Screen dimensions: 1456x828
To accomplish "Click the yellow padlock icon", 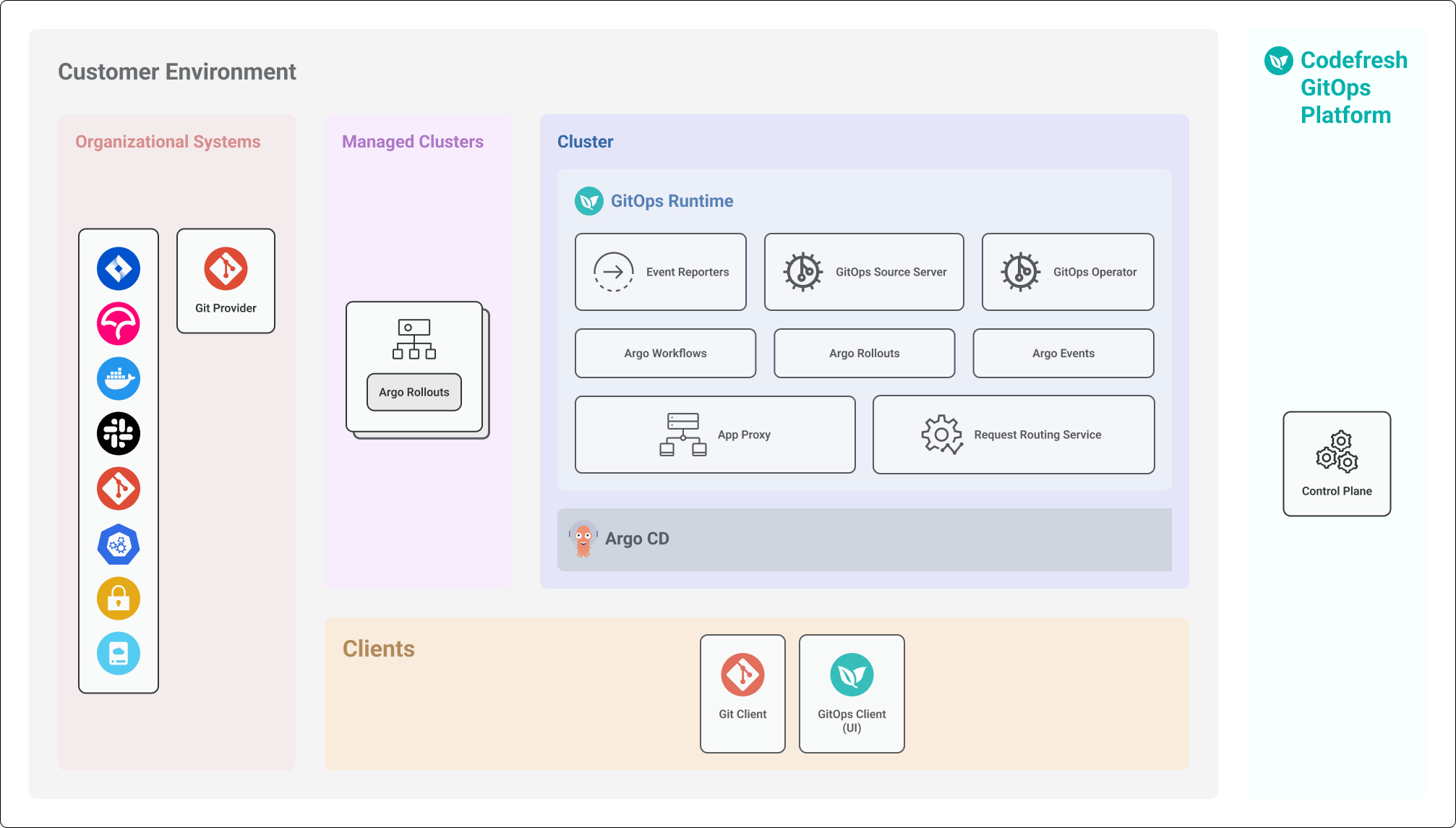I will pyautogui.click(x=119, y=599).
